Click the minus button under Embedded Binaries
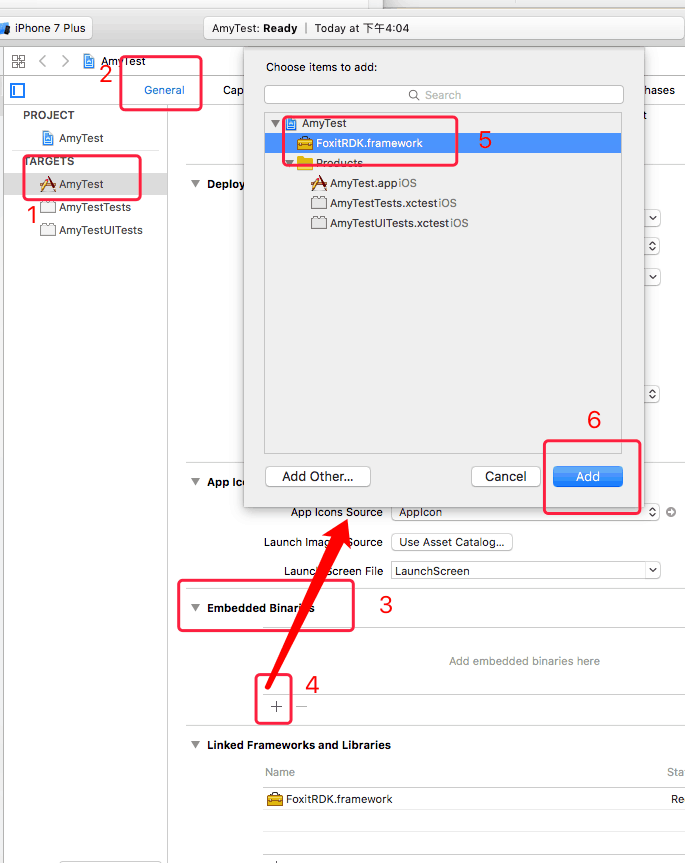This screenshot has width=685, height=863. 302,706
